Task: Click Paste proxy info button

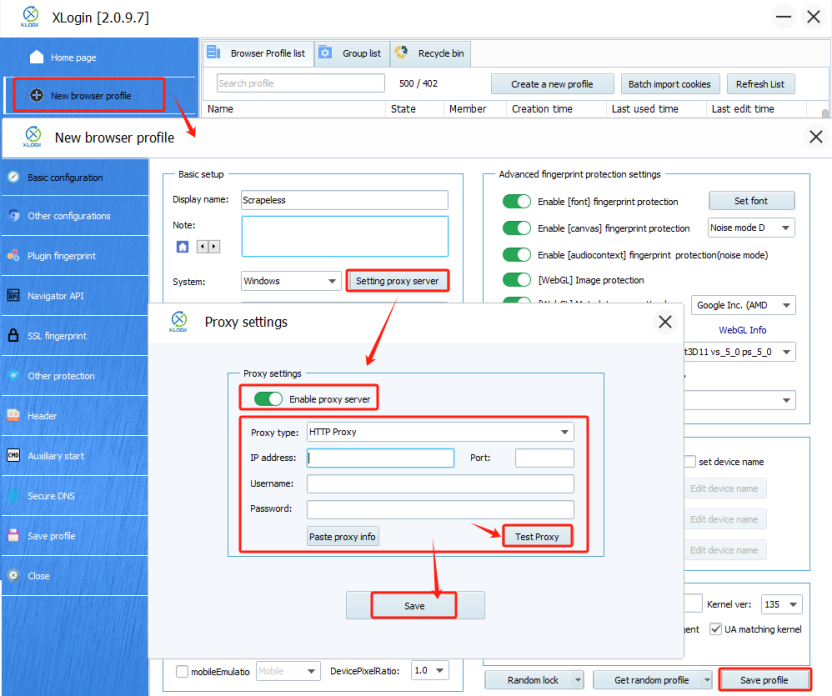Action: coord(342,536)
